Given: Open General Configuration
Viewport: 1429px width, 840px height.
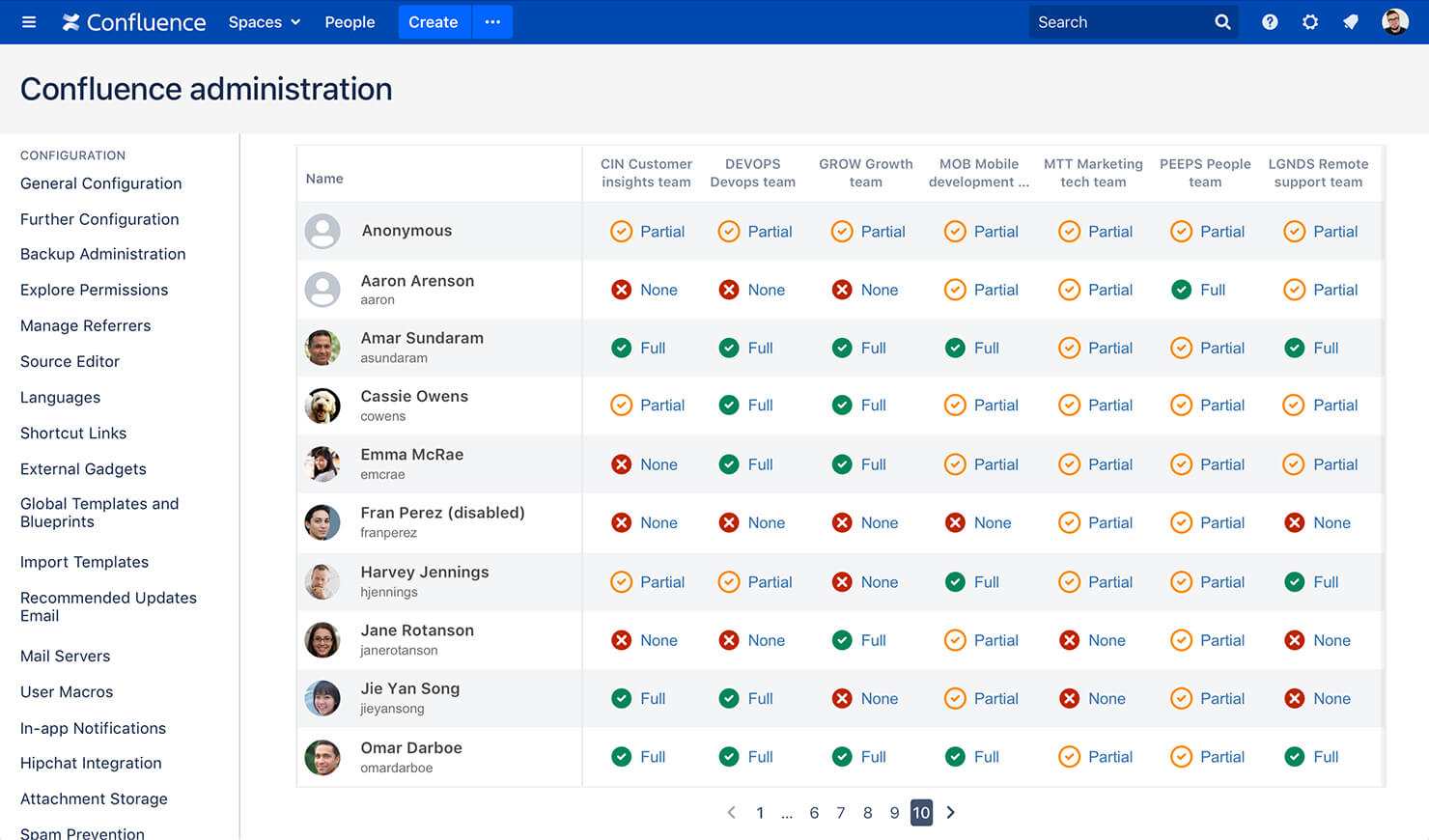Looking at the screenshot, I should click(x=100, y=183).
